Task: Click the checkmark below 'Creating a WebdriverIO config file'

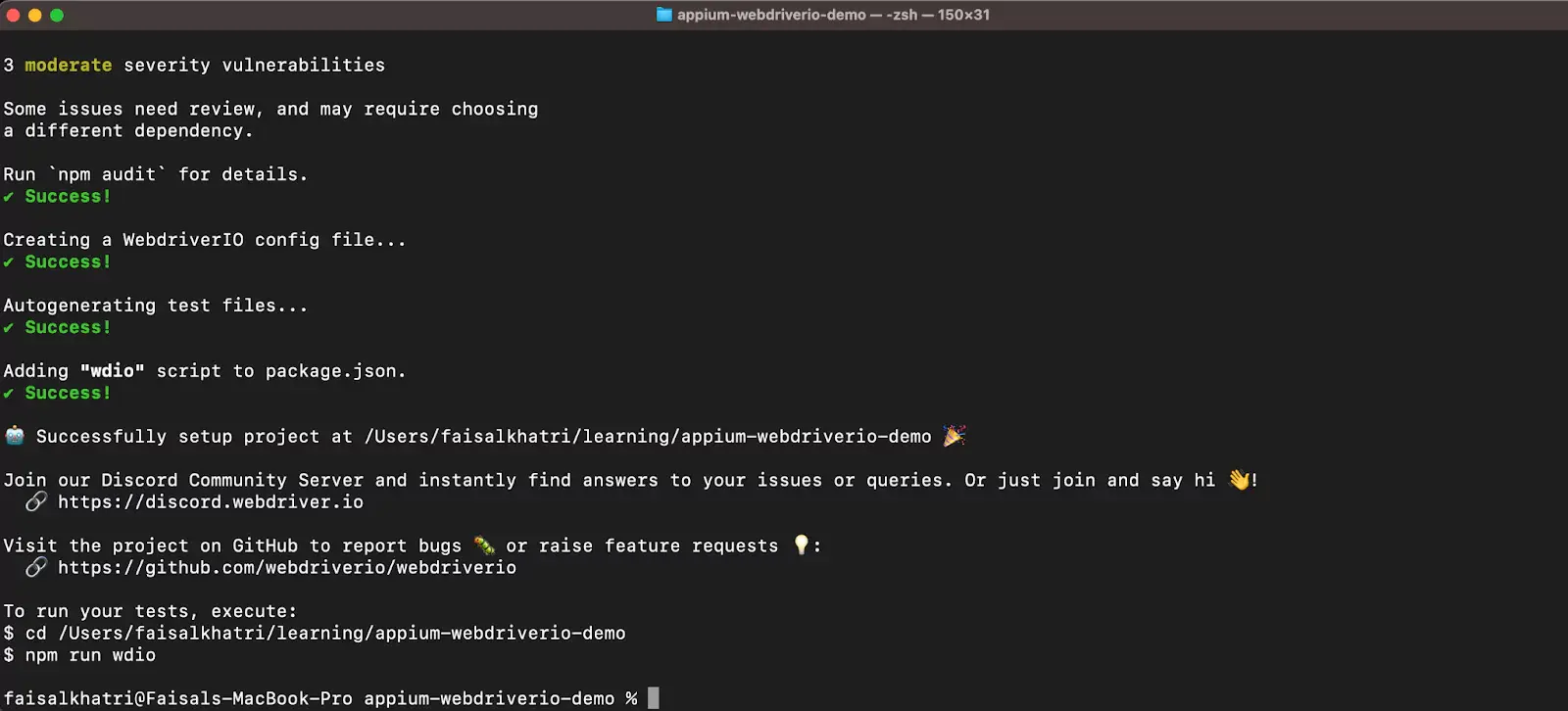Action: click(9, 262)
